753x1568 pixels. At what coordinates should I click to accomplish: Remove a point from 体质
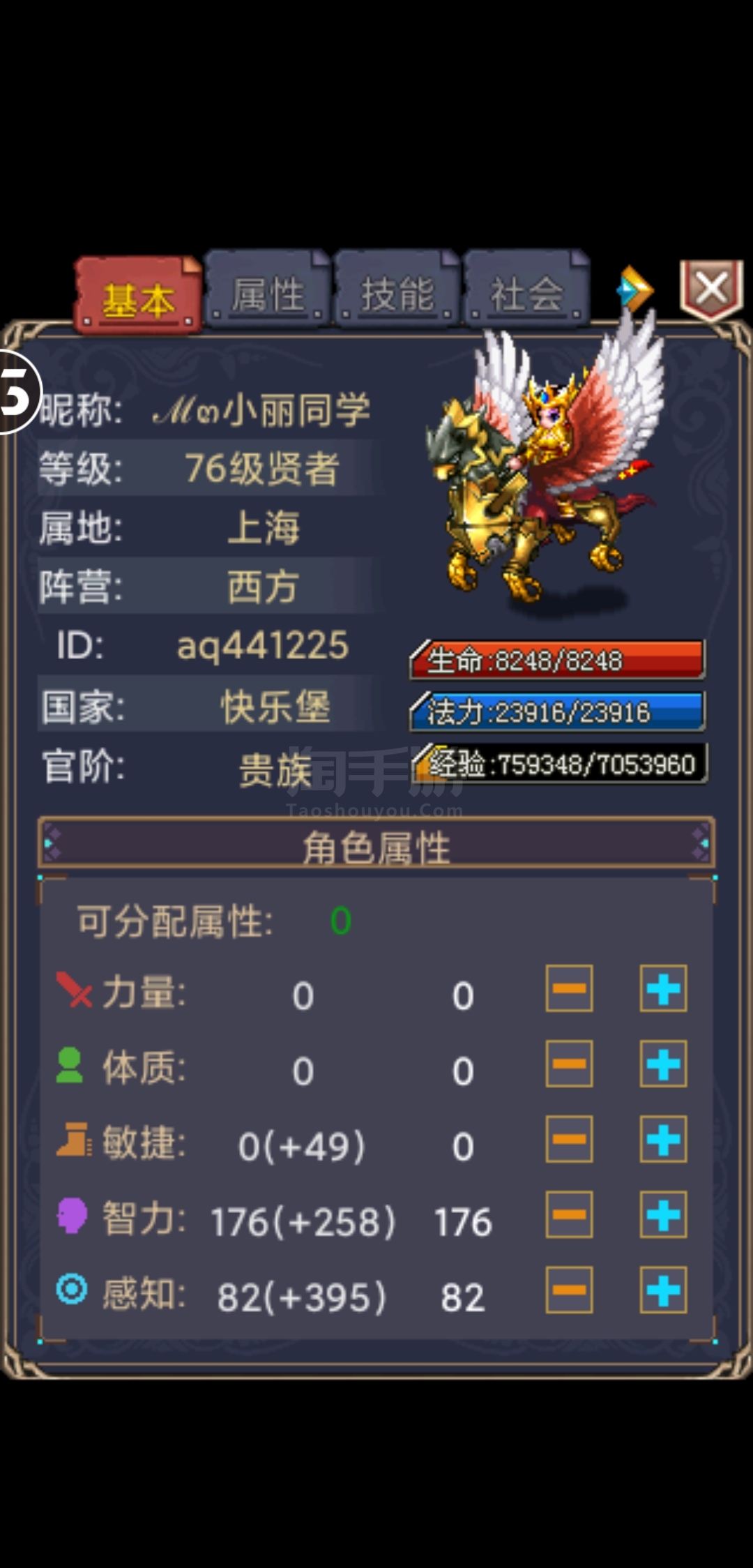(569, 1064)
